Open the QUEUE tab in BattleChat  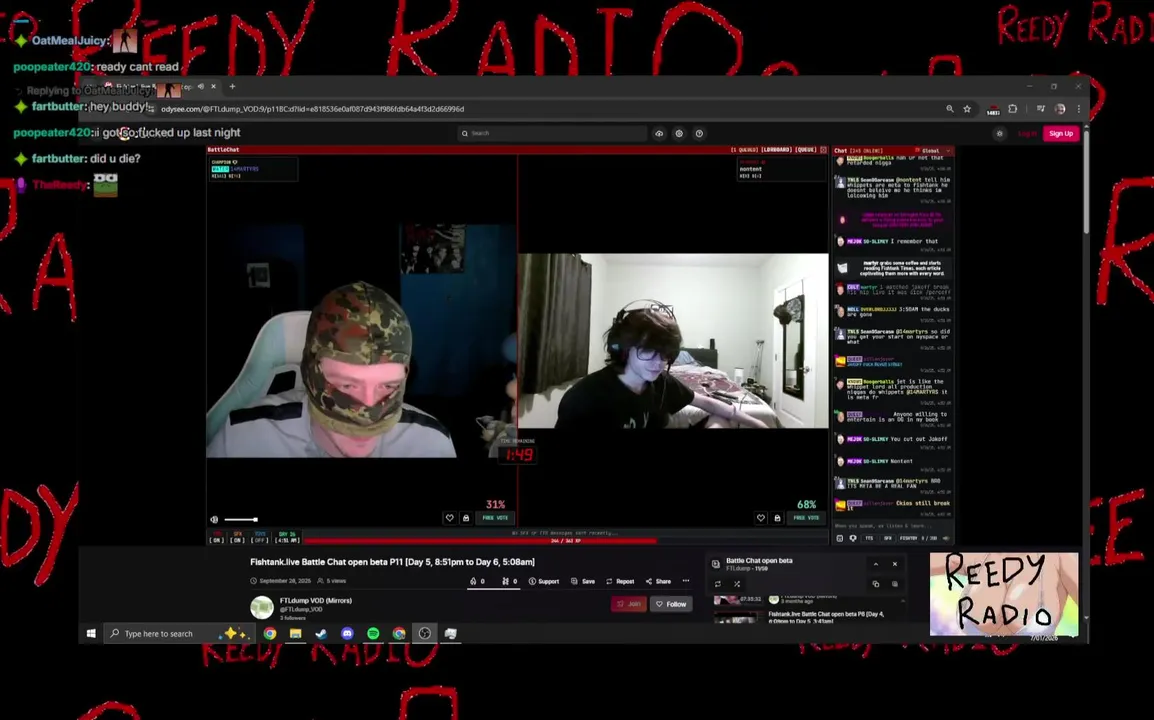tap(806, 149)
